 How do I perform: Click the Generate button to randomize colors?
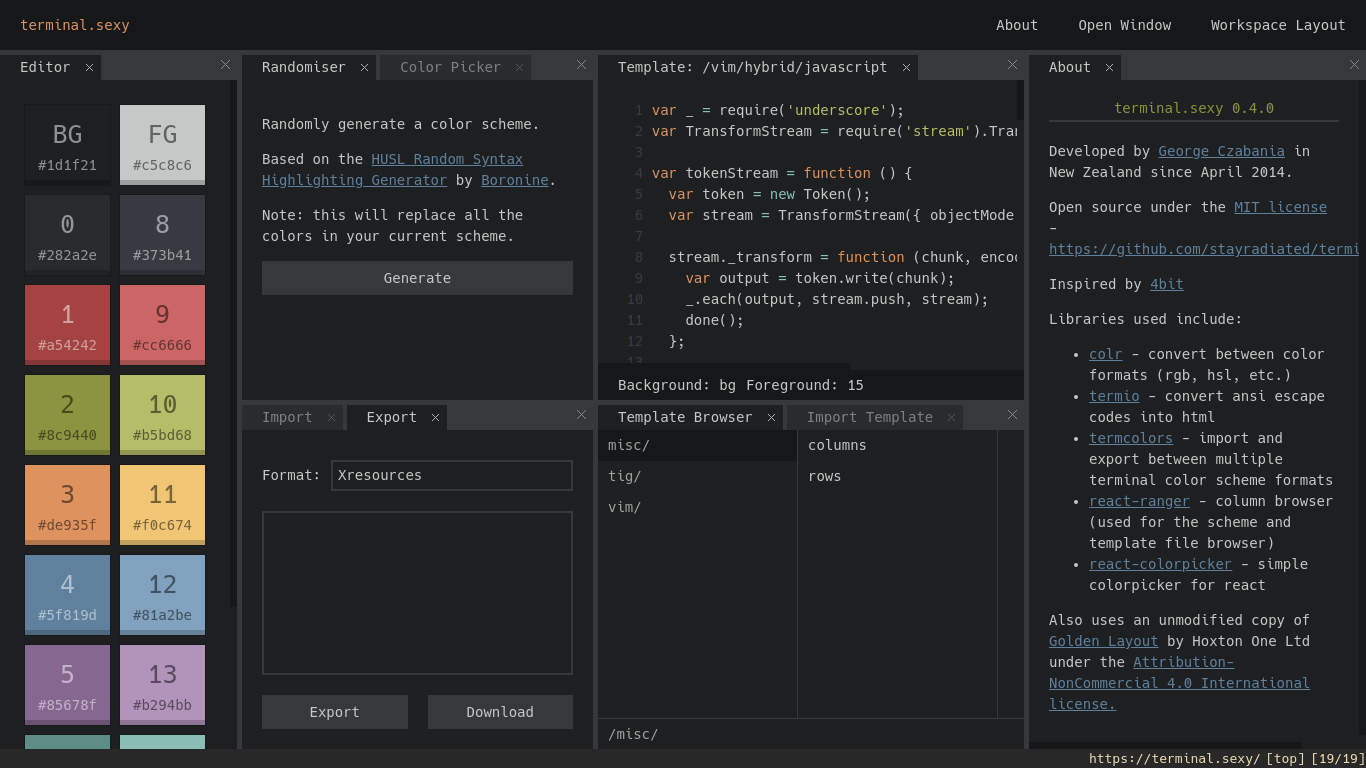(x=417, y=277)
